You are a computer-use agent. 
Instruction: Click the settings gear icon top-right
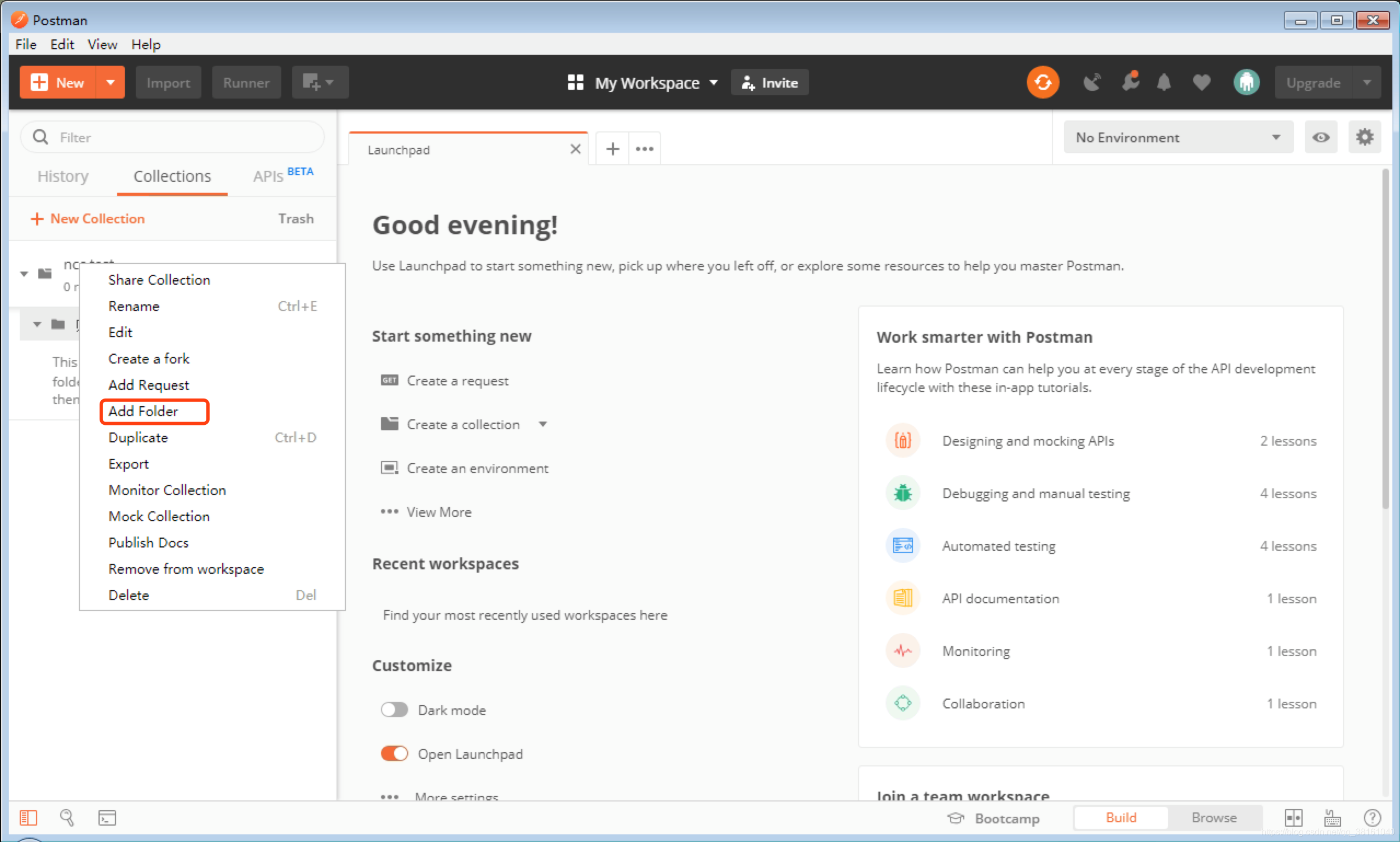(1365, 137)
